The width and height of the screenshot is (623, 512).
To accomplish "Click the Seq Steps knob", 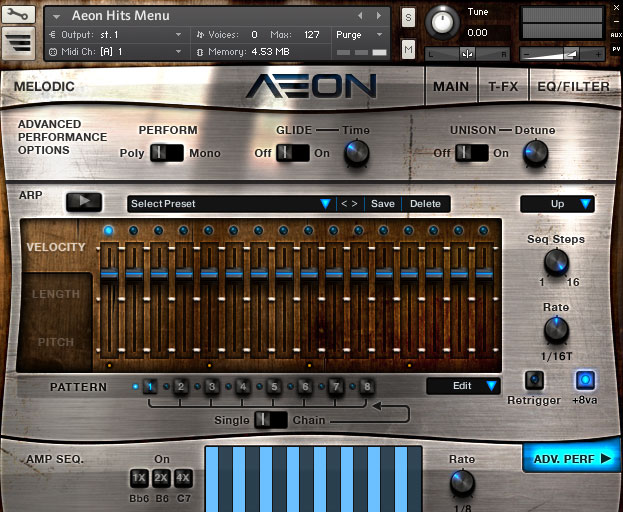I will (x=556, y=263).
